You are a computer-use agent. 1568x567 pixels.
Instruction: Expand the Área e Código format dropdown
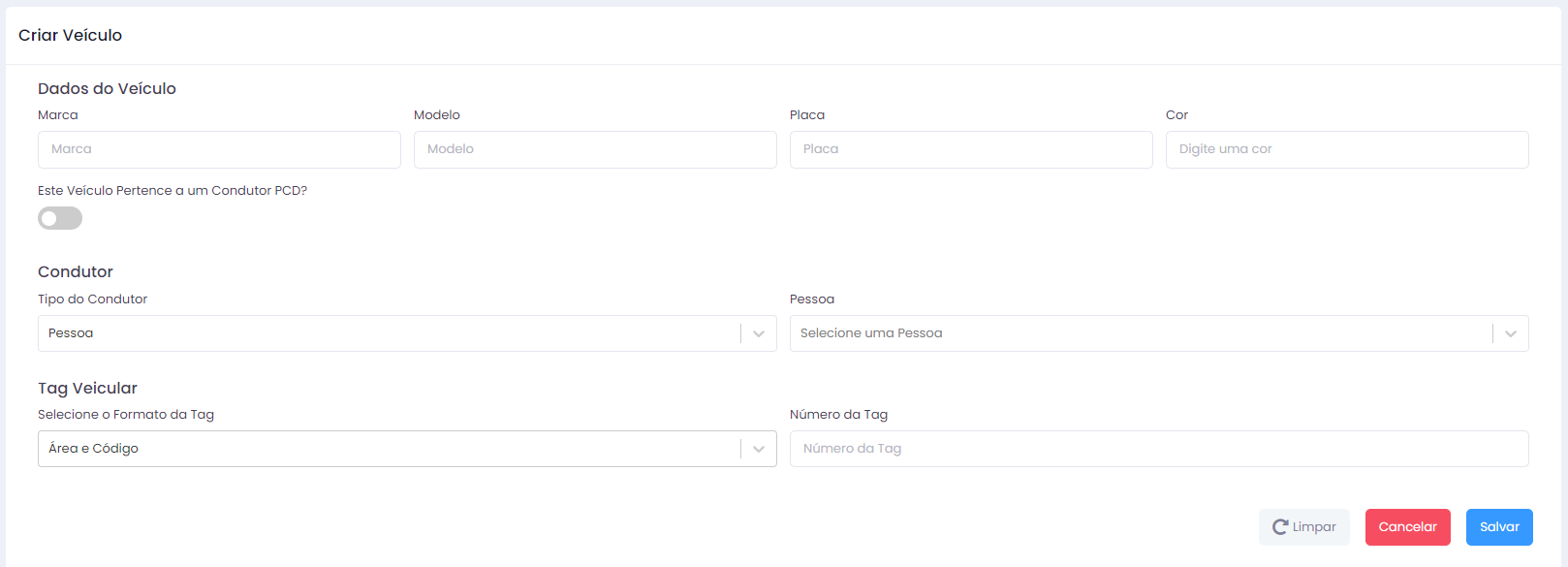click(x=407, y=449)
